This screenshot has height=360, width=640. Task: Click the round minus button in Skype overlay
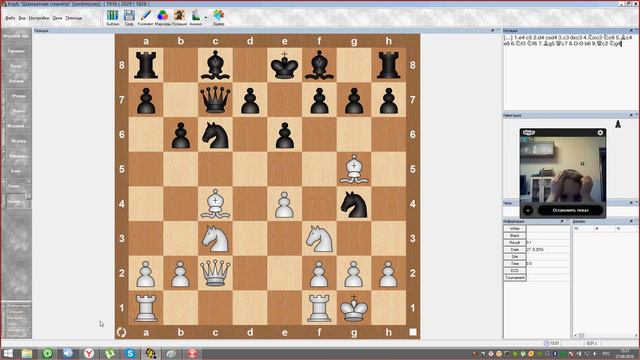[528, 210]
